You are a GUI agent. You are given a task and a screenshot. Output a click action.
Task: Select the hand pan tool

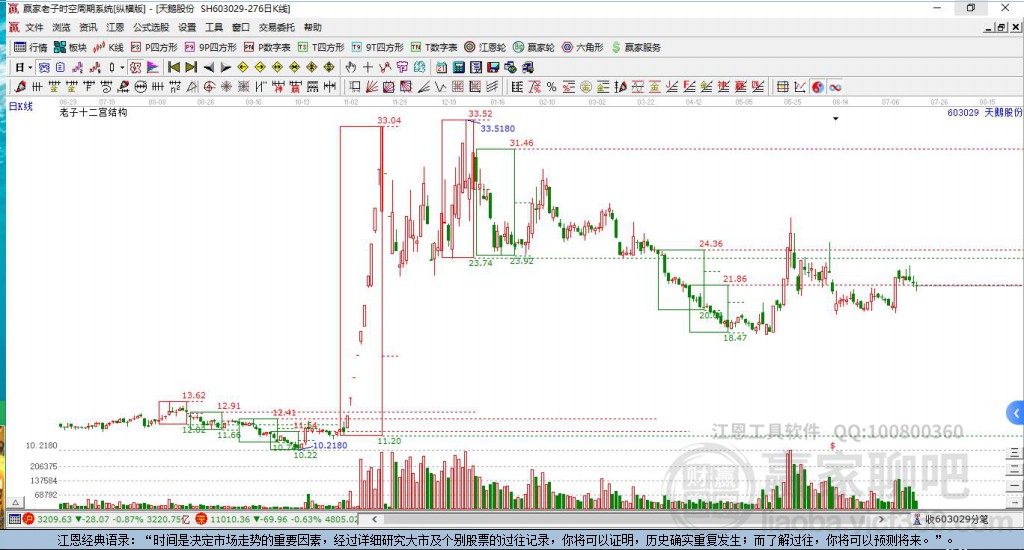point(351,67)
